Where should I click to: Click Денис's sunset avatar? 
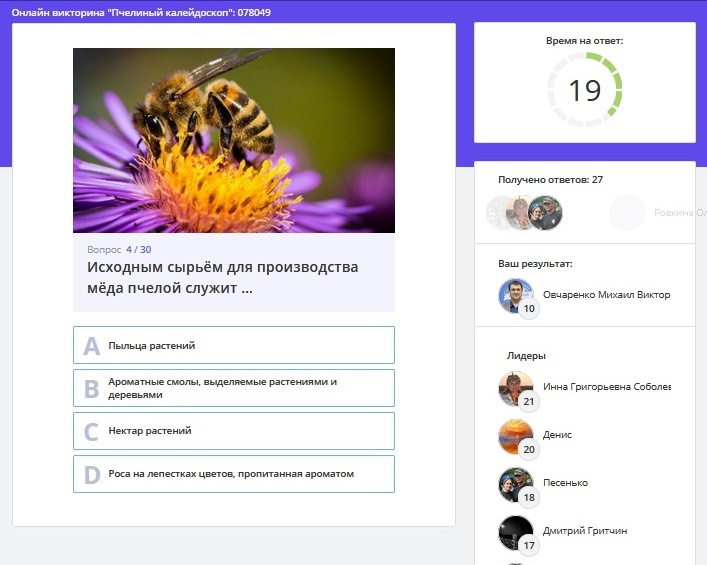click(515, 435)
